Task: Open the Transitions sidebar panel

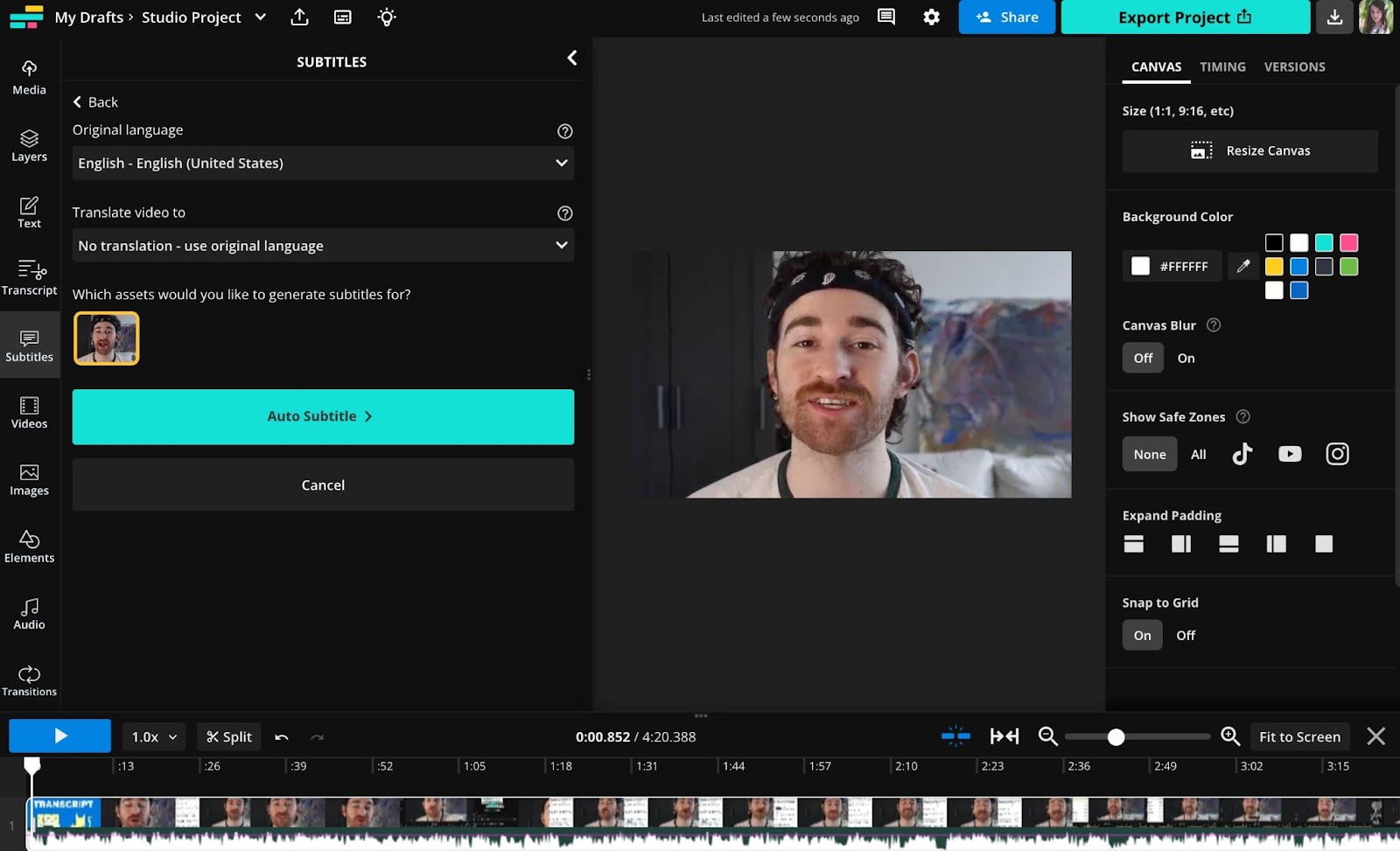Action: [29, 680]
